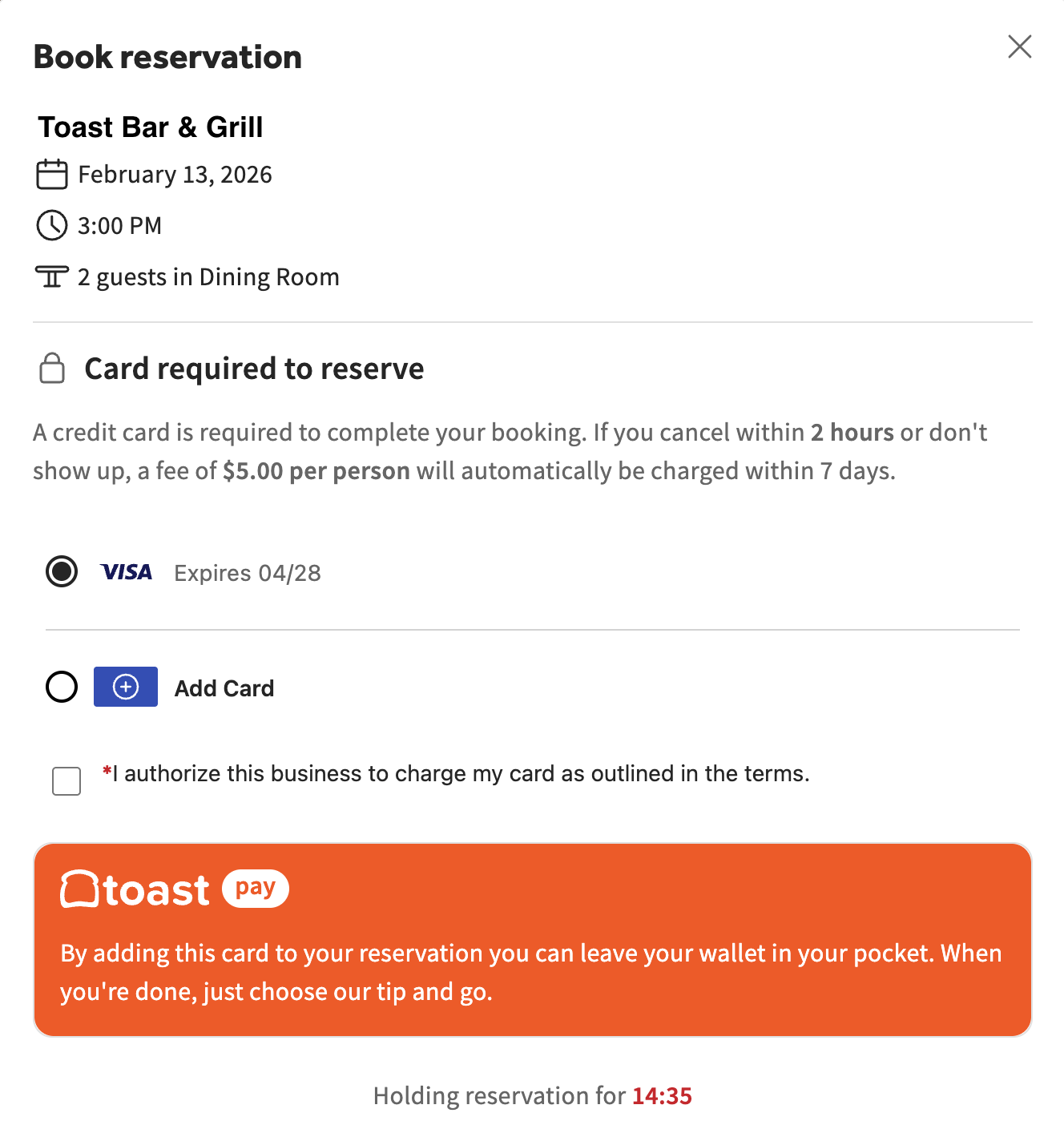The height and width of the screenshot is (1125, 1064).
Task: Select the saved Visa card radio button
Action: (x=62, y=571)
